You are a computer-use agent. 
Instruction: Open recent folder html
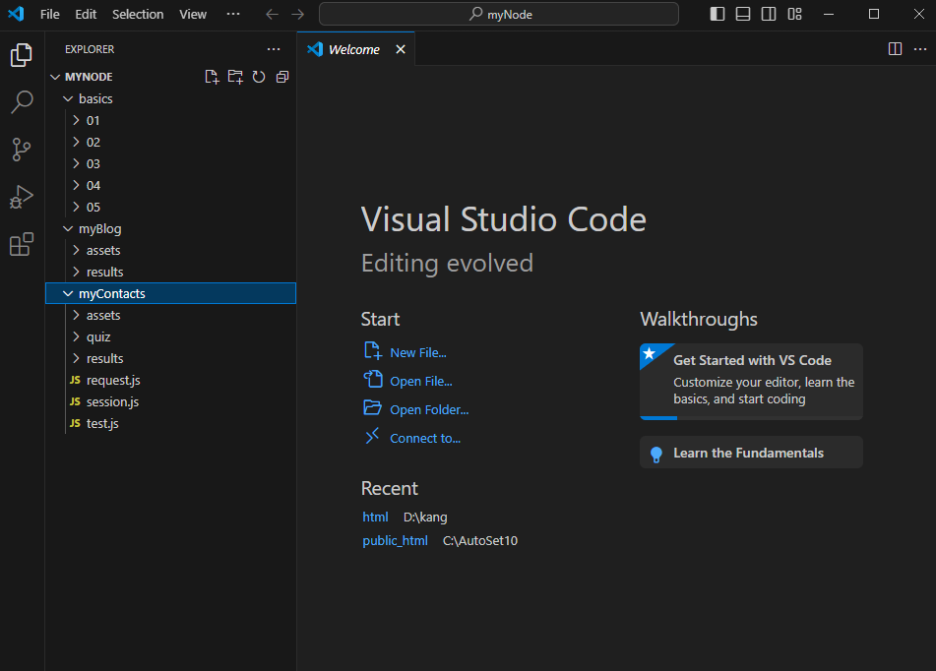coord(375,517)
